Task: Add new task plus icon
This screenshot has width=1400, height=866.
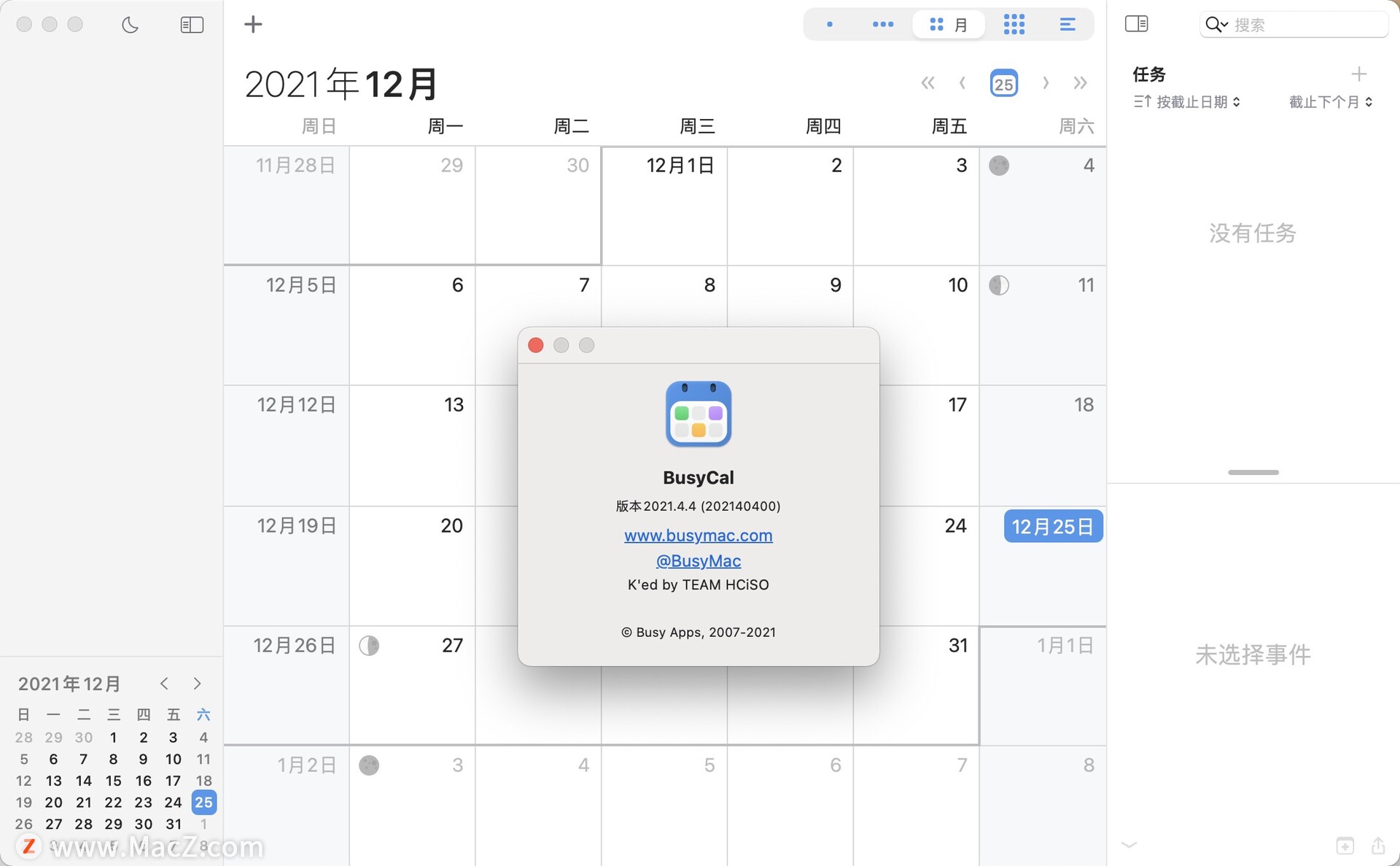Action: pyautogui.click(x=1358, y=74)
